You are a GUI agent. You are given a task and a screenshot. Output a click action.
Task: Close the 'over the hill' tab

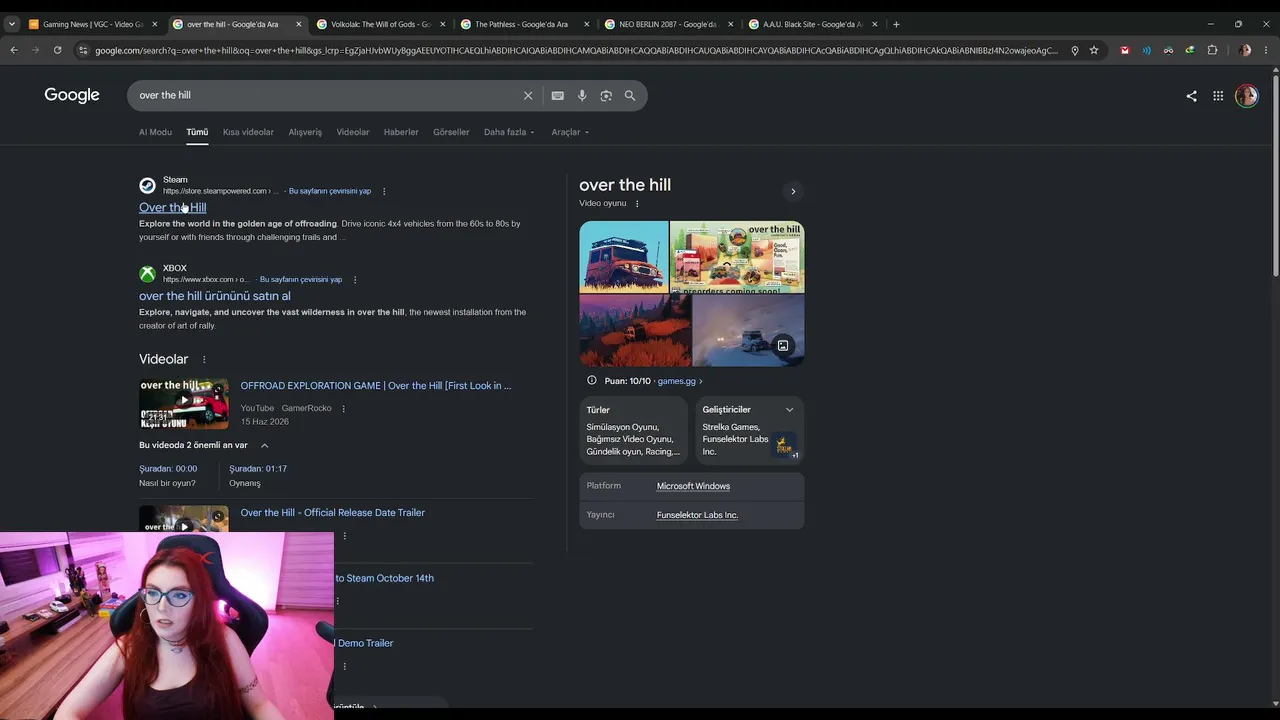pyautogui.click(x=298, y=24)
